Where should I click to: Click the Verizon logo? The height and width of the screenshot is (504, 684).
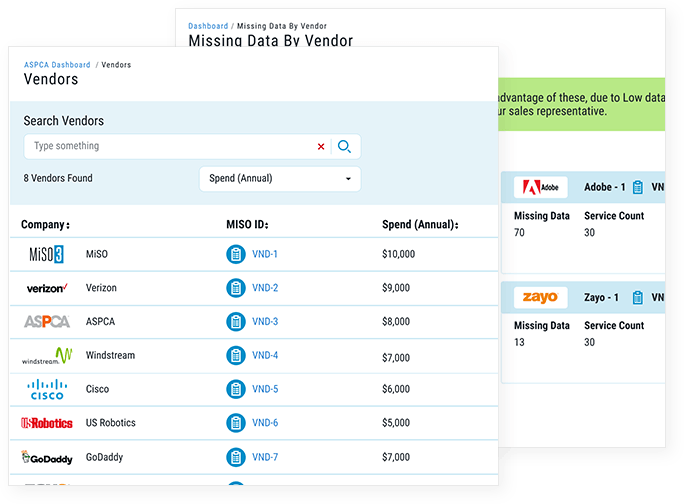pyautogui.click(x=47, y=288)
